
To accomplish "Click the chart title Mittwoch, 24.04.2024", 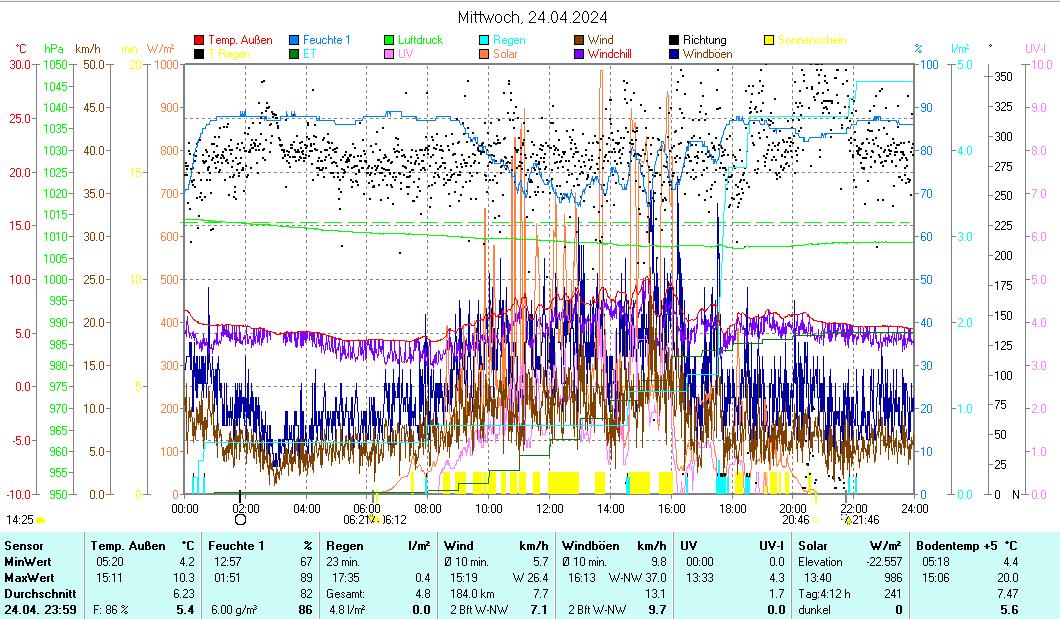I will point(532,17).
